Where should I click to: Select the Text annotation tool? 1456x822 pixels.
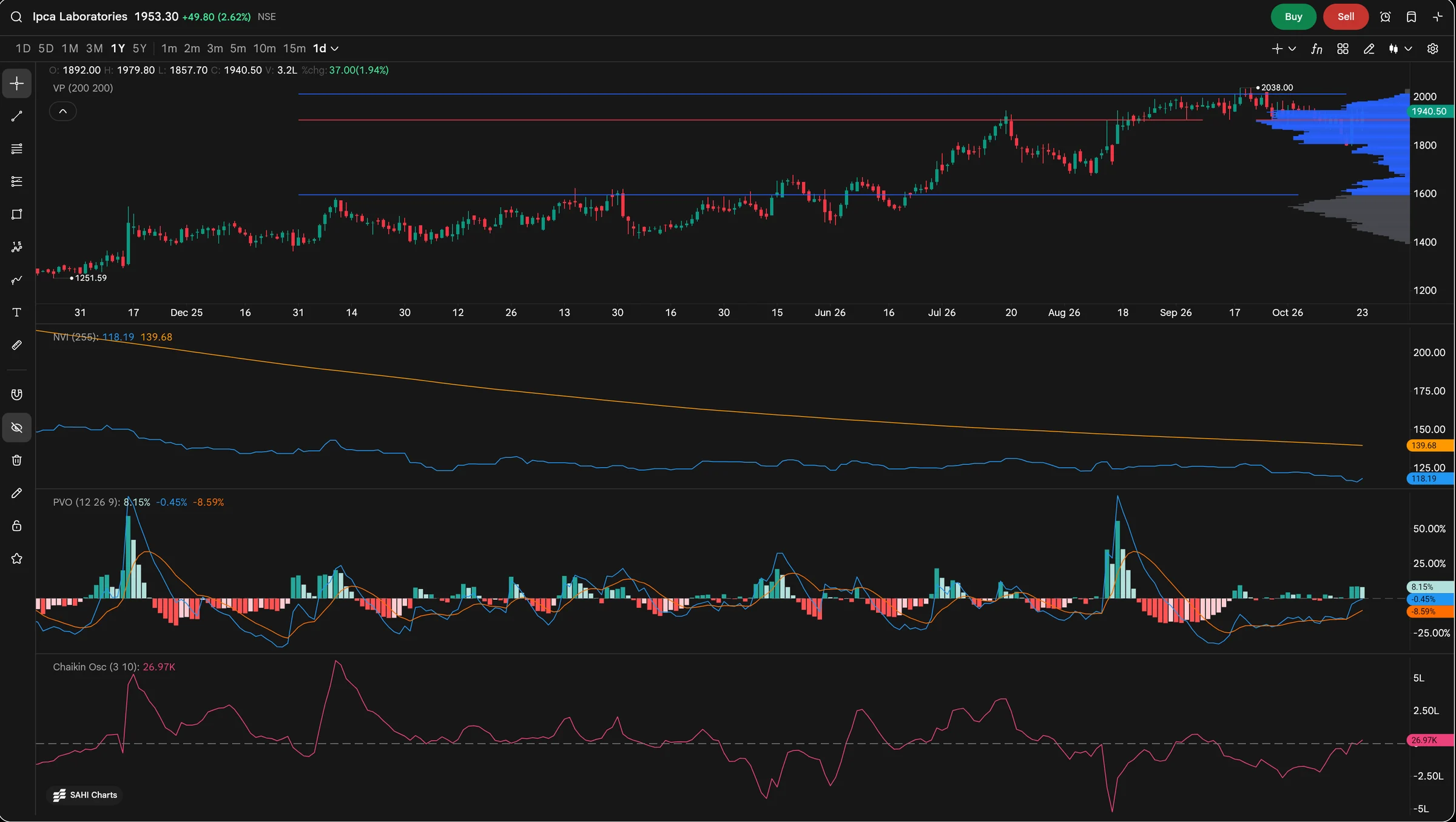point(17,312)
